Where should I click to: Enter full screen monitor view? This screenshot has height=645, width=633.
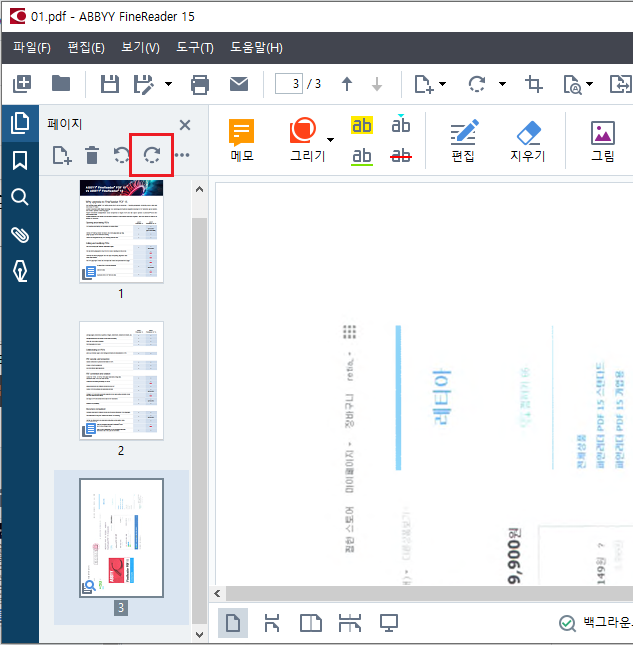coord(389,623)
